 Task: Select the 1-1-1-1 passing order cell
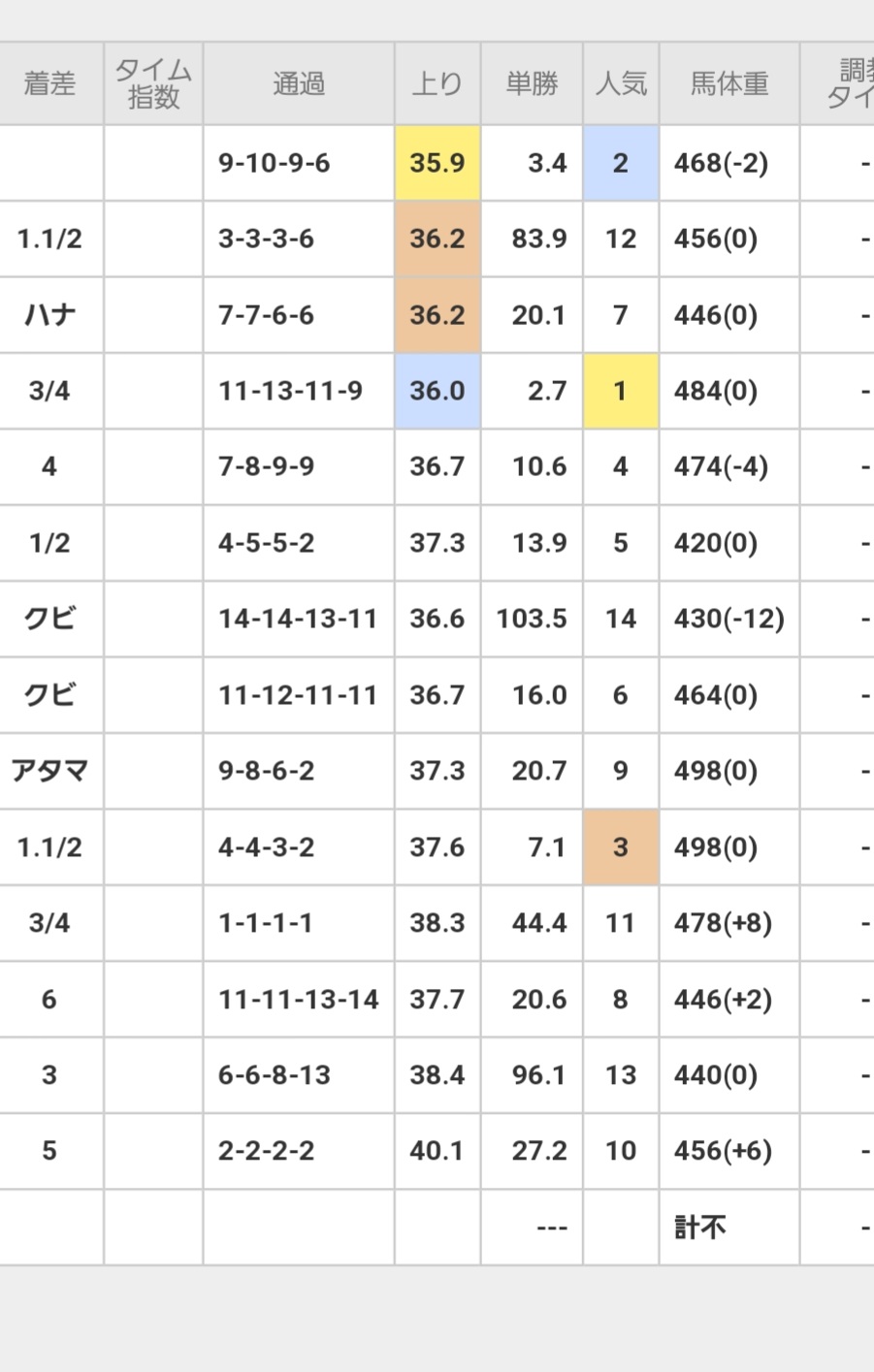266,923
